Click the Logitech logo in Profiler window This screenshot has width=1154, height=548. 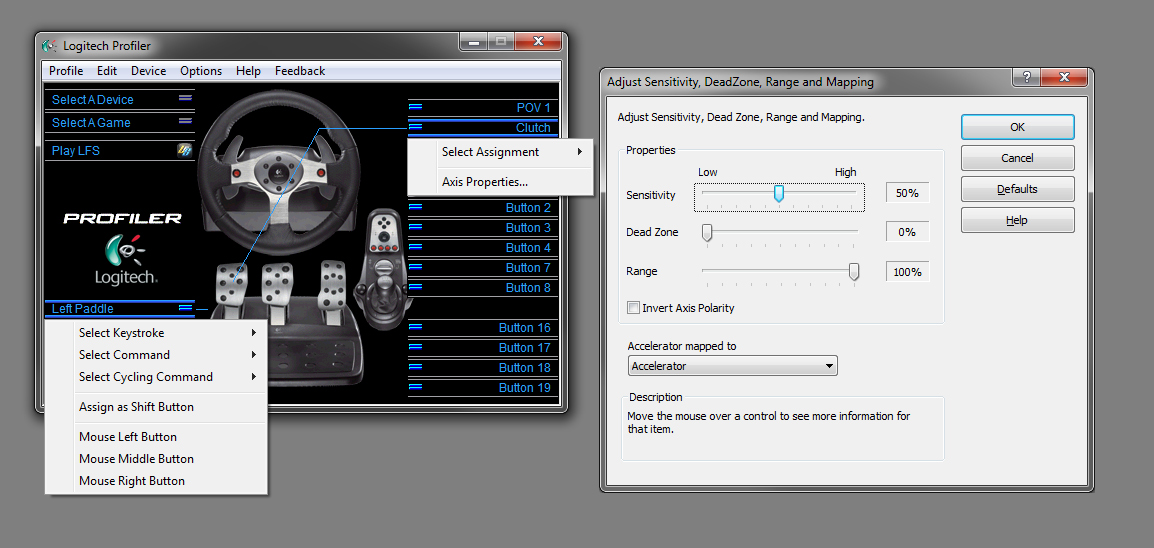126,259
